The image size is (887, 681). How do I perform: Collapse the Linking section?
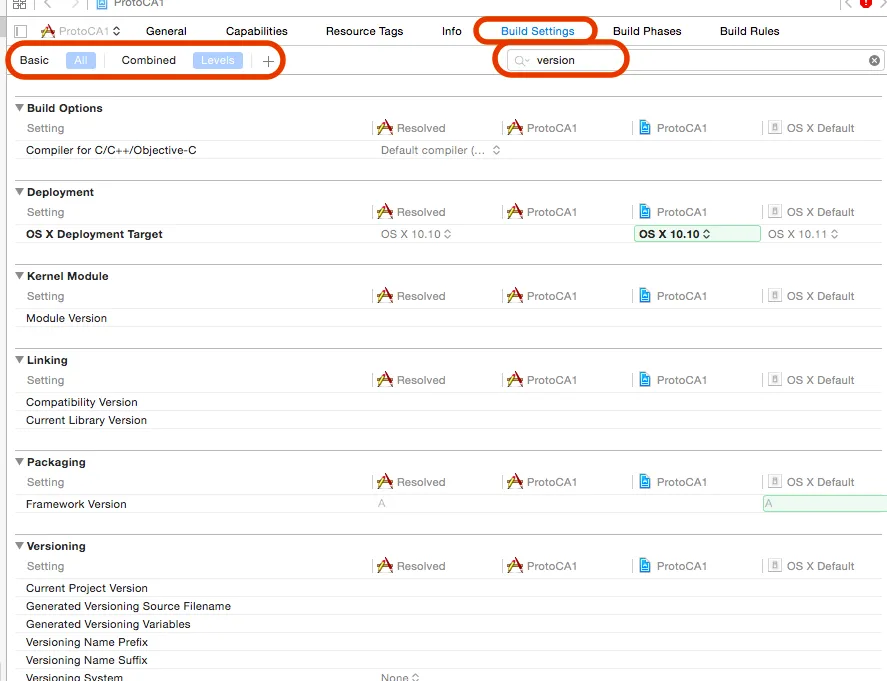click(19, 360)
